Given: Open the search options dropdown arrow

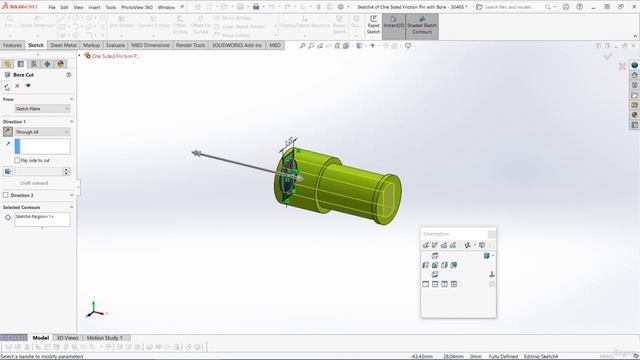Looking at the screenshot, I should 555,7.
